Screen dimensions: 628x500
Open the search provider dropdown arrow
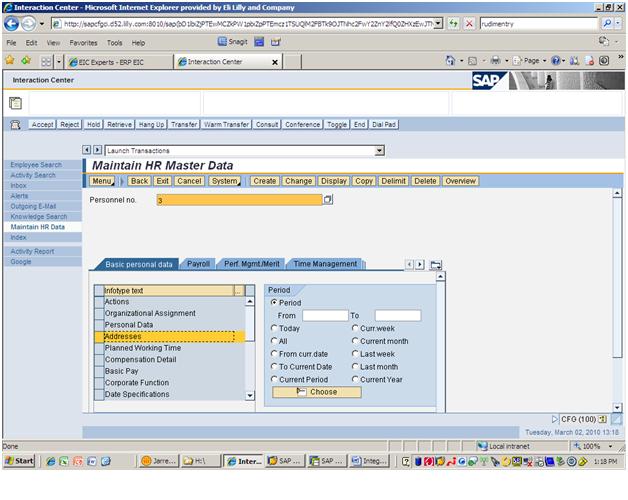pos(618,24)
